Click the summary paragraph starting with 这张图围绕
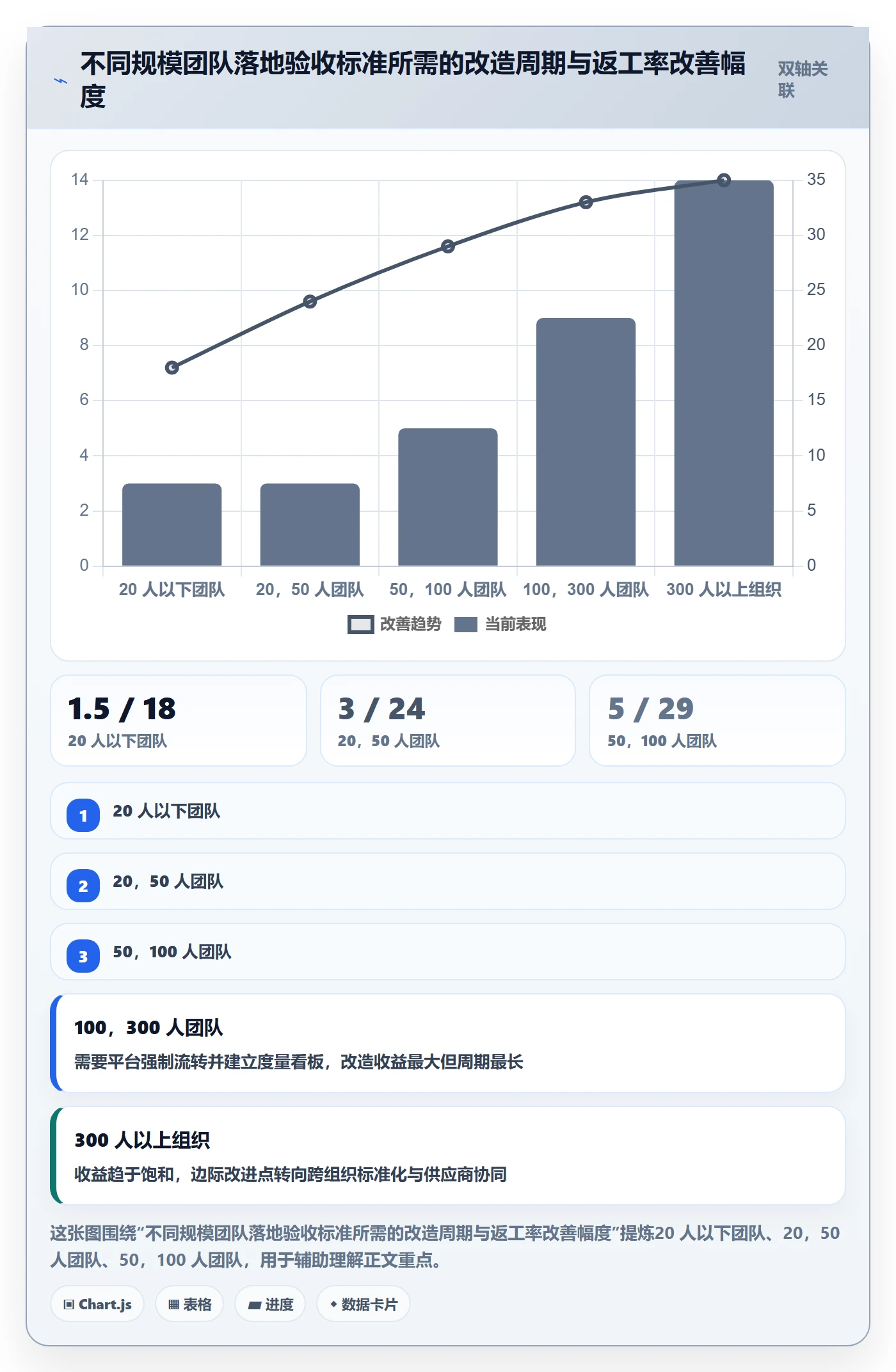 [445, 1247]
